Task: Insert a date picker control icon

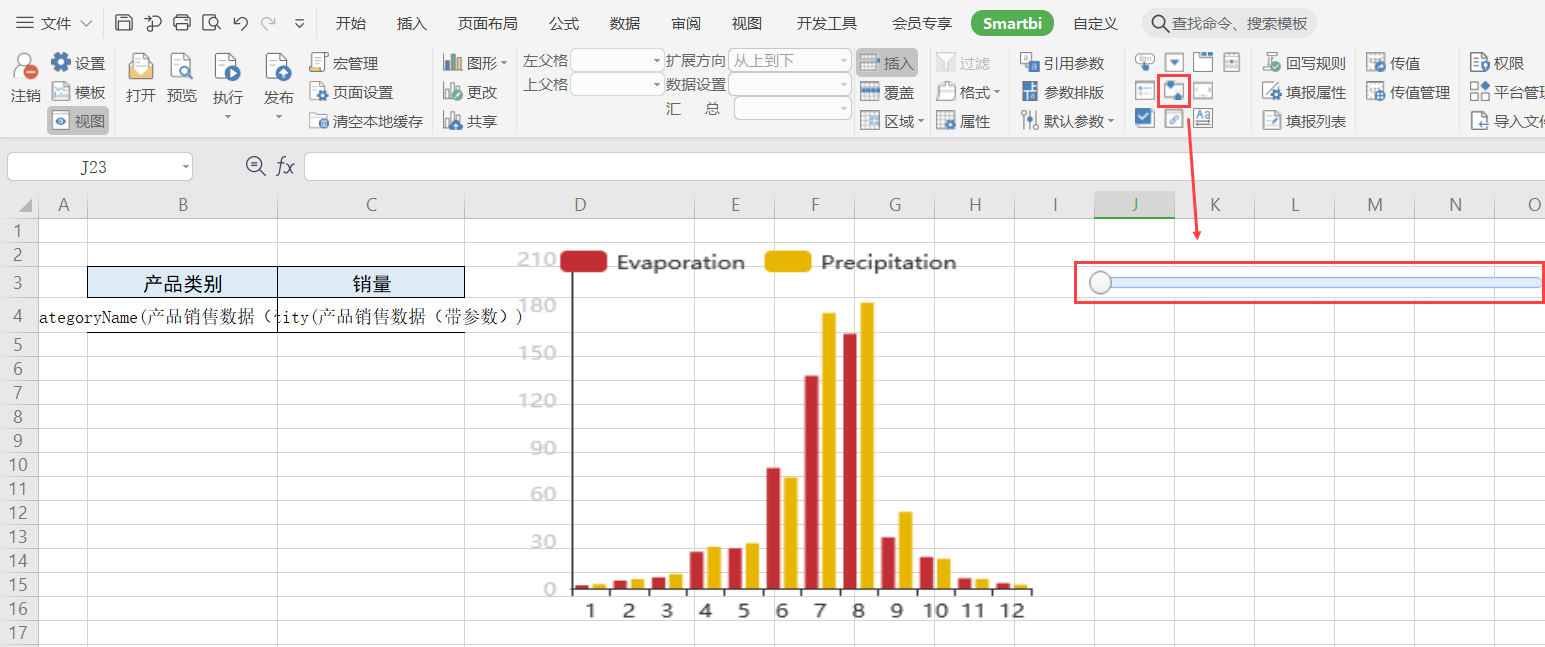Action: tap(1231, 62)
